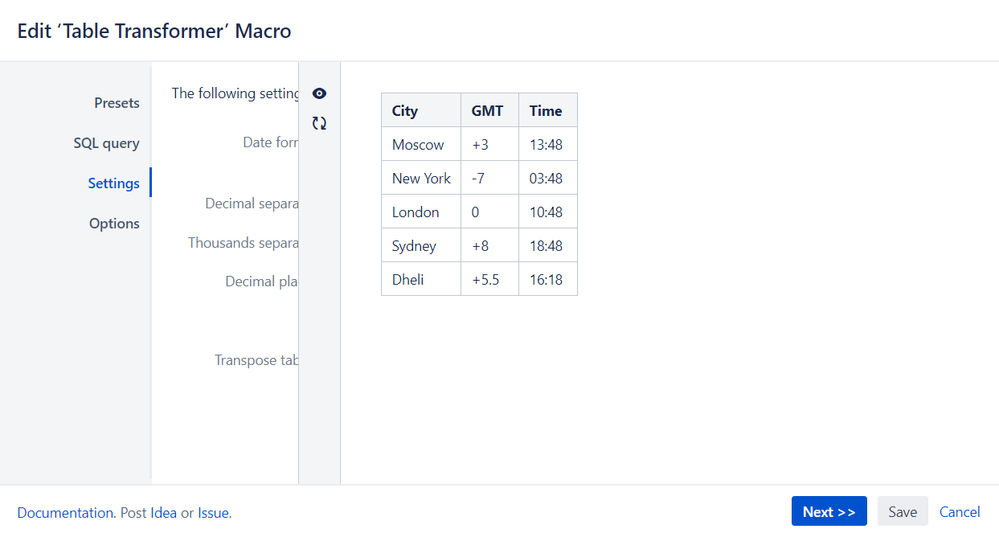999x534 pixels.
Task: Click the Save button
Action: pos(902,512)
